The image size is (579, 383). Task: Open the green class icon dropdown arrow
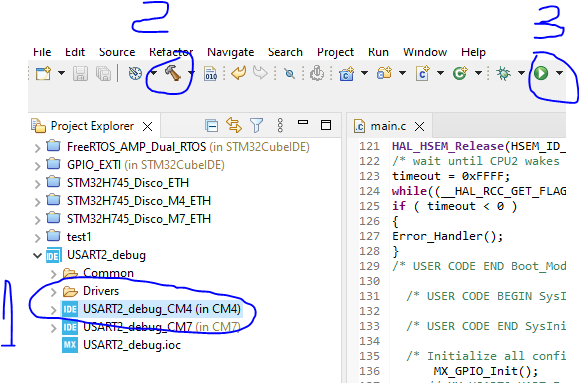click(x=478, y=73)
